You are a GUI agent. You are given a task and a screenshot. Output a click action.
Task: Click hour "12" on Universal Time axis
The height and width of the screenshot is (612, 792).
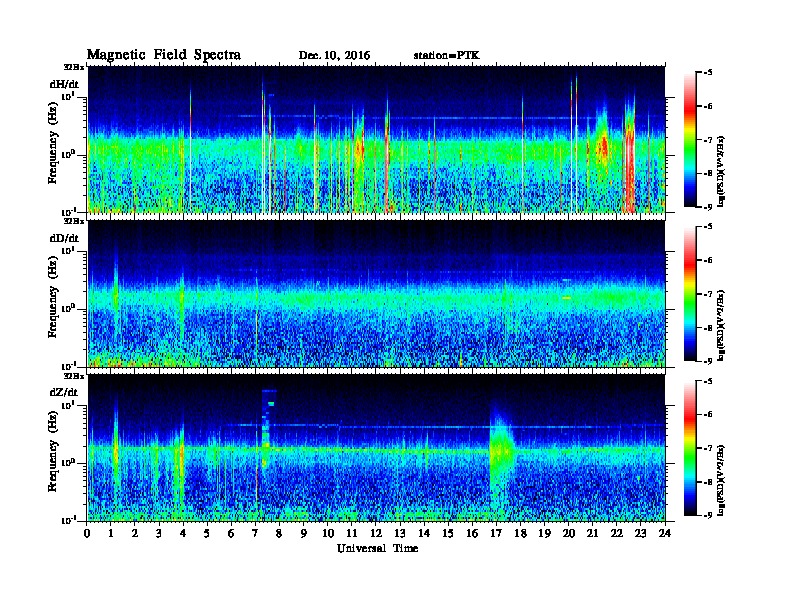pyautogui.click(x=376, y=533)
